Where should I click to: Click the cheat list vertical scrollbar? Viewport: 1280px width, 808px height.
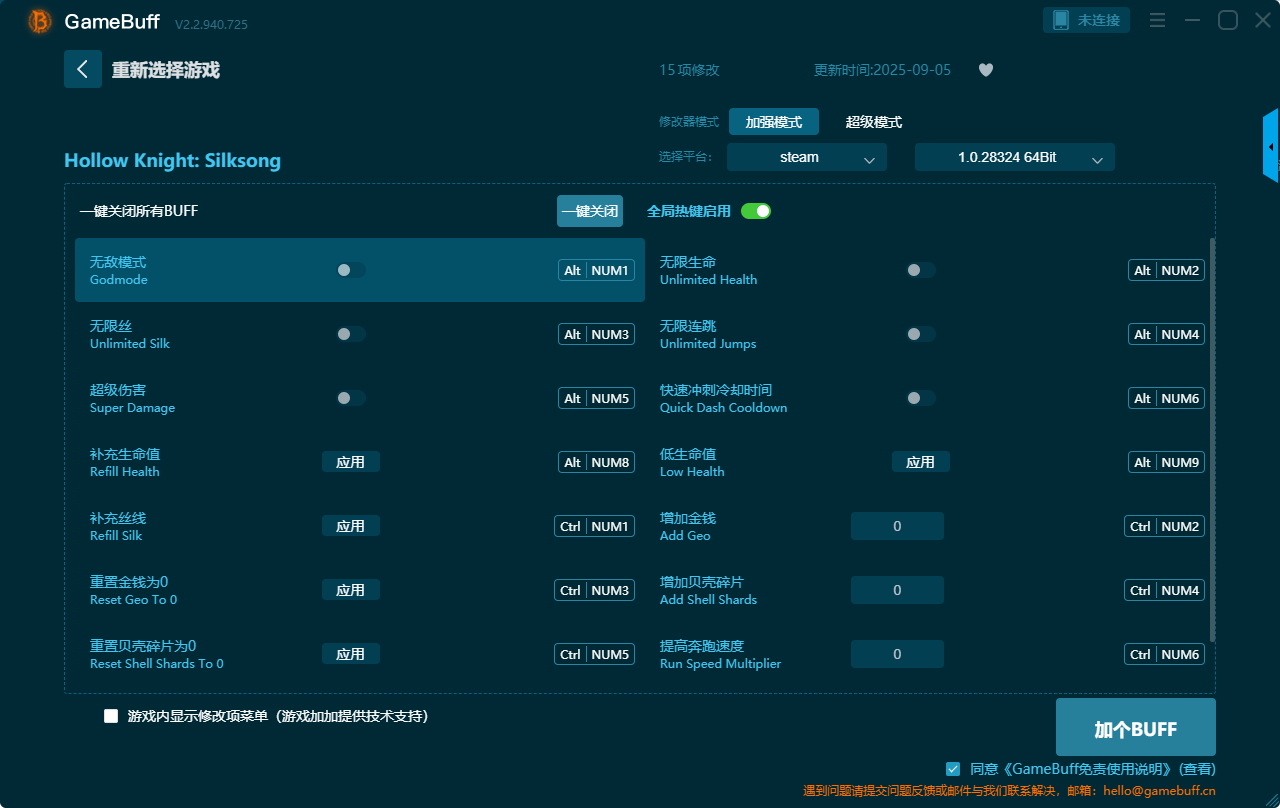click(x=1213, y=439)
